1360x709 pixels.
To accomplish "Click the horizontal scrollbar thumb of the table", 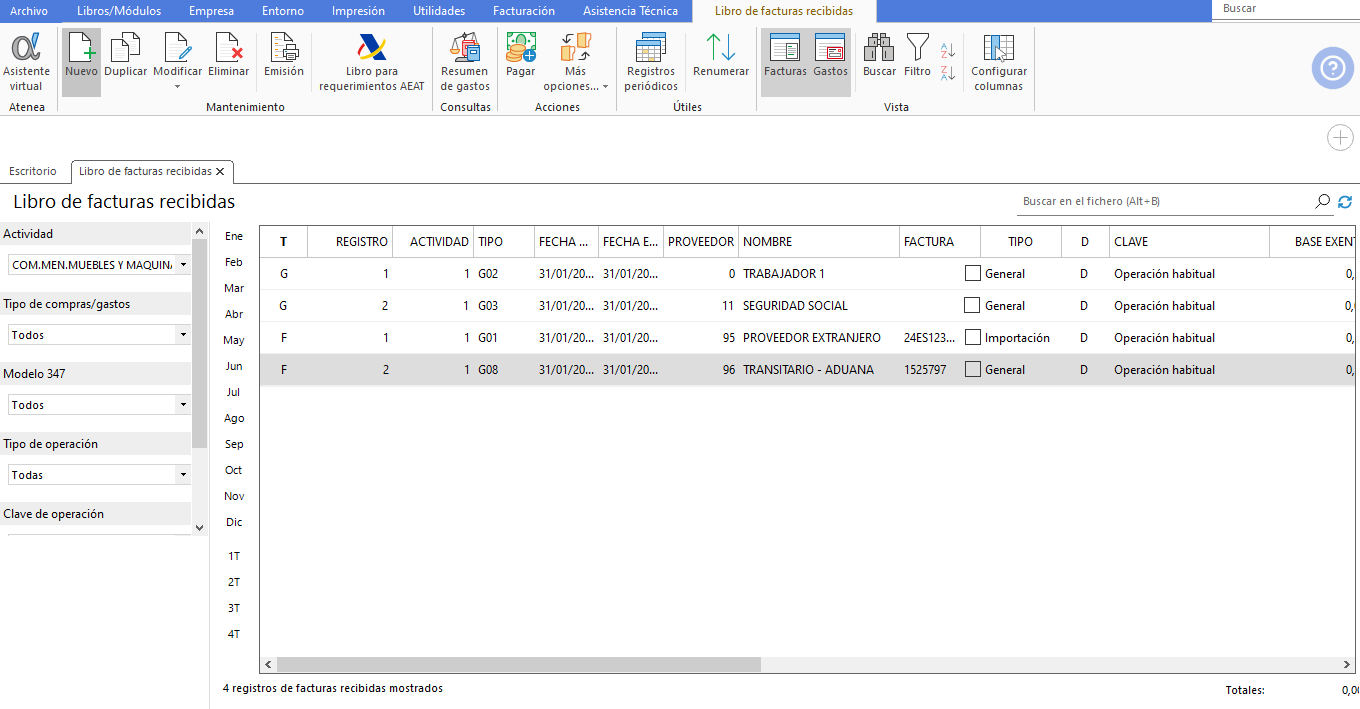I will (x=519, y=664).
